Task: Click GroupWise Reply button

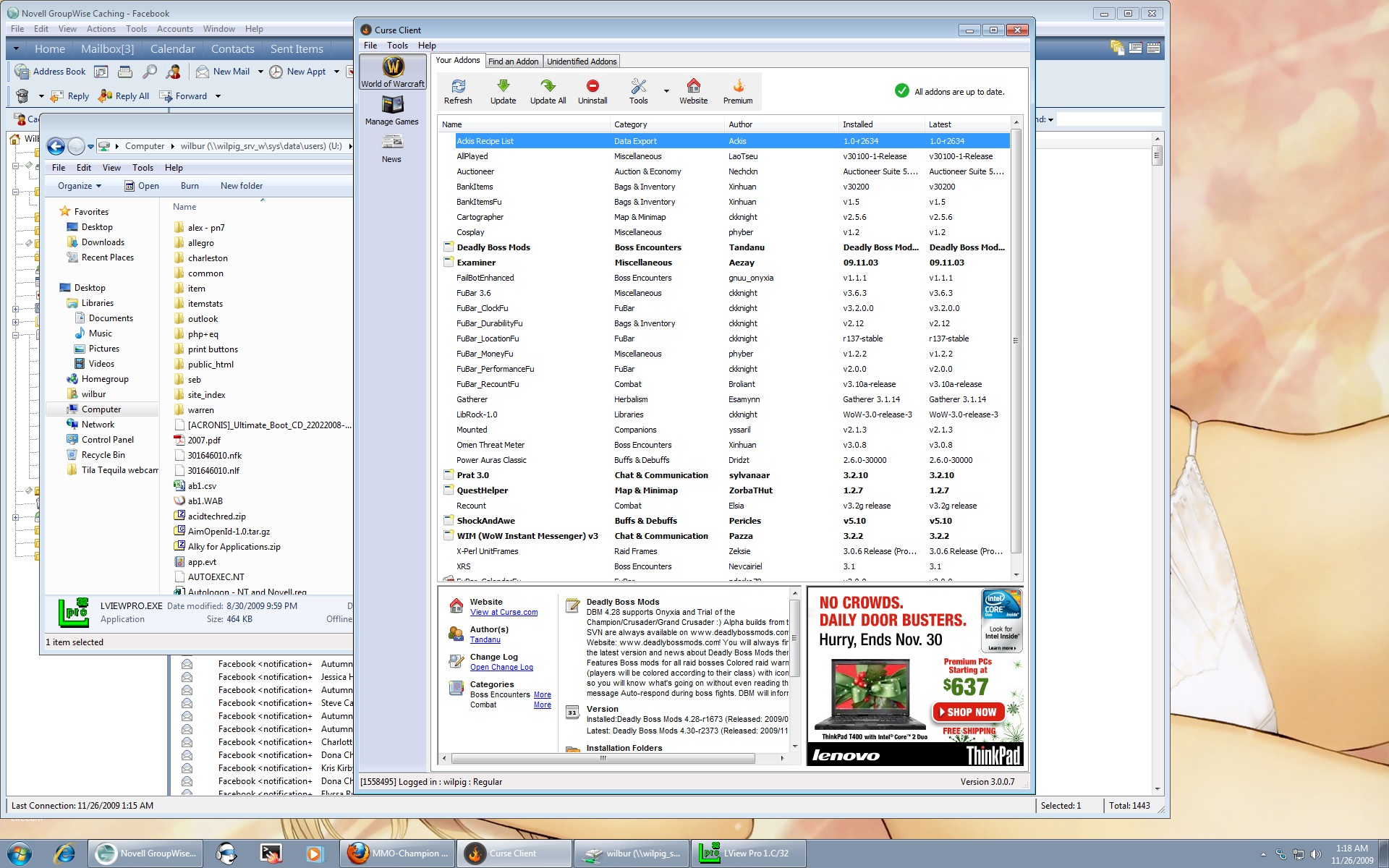Action: [x=70, y=96]
